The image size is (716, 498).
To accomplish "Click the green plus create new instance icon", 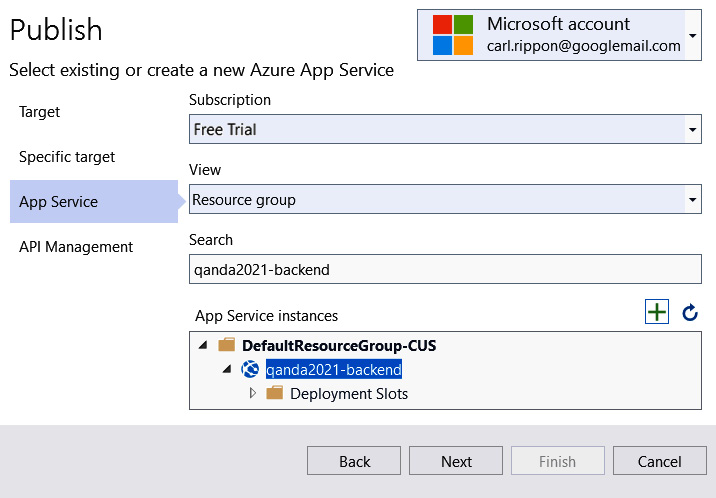I will [x=657, y=312].
